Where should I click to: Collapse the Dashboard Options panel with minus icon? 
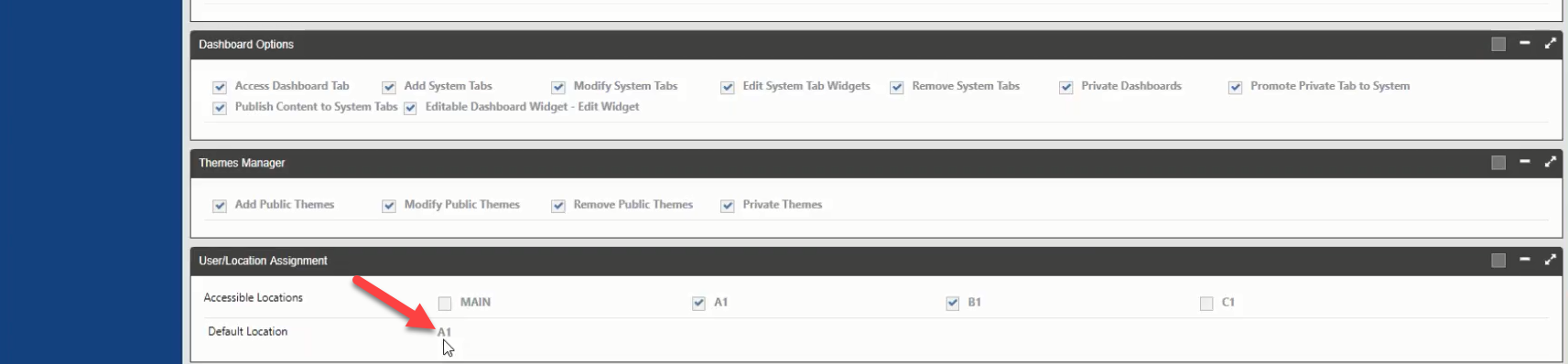(x=1525, y=43)
